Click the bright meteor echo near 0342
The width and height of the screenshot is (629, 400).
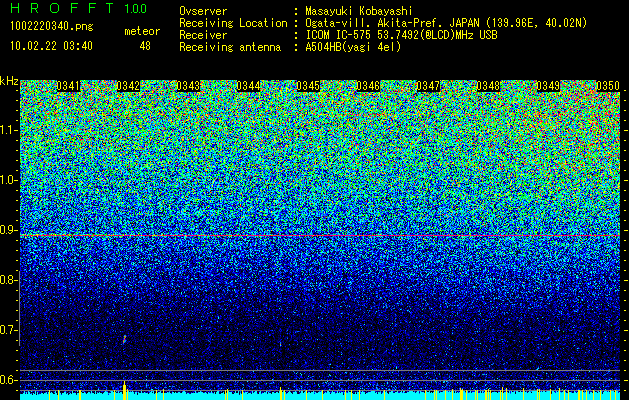click(124, 339)
